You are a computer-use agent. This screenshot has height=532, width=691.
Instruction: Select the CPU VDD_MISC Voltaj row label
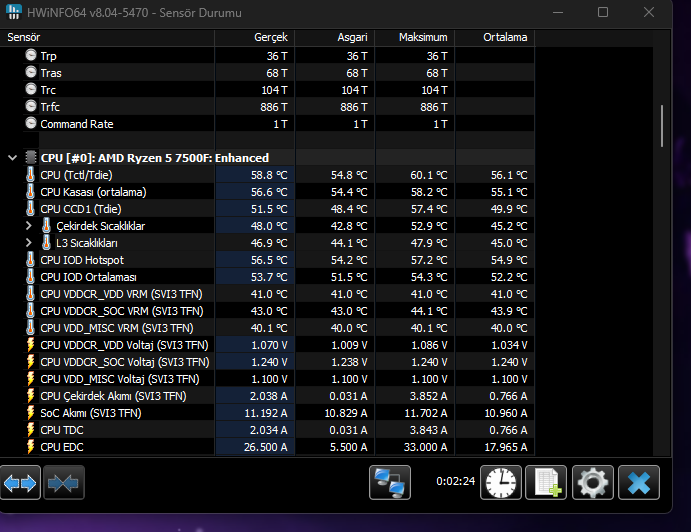pyautogui.click(x=119, y=379)
